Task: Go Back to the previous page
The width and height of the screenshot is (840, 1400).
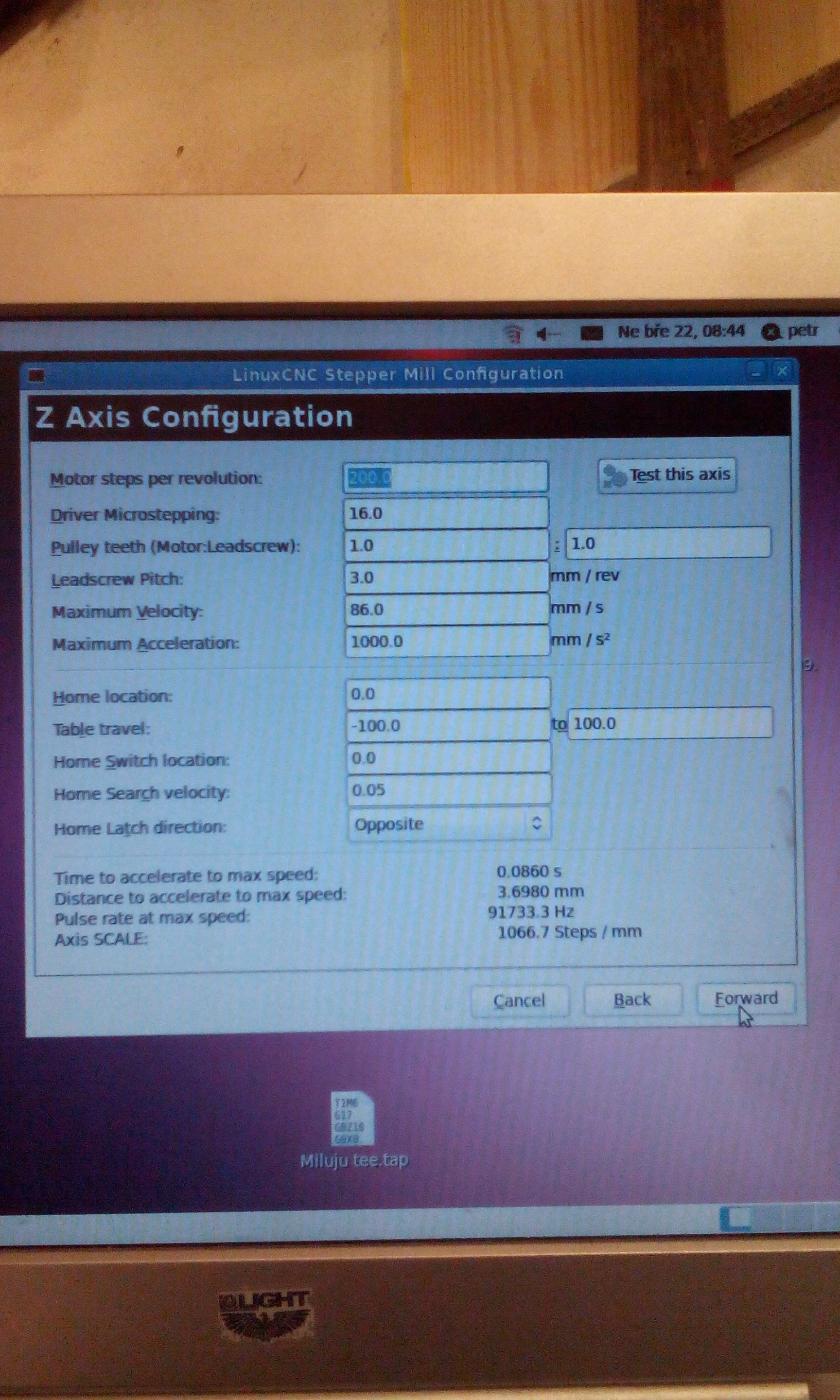Action: point(632,1000)
